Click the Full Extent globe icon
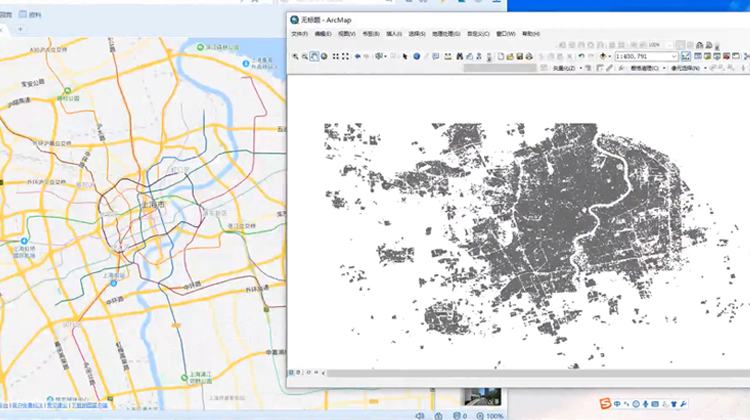750x420 pixels. click(326, 56)
